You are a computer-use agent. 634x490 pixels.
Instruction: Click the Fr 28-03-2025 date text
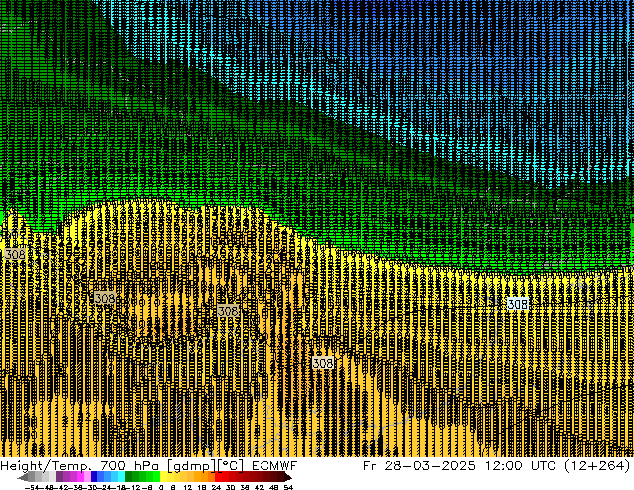pyautogui.click(x=419, y=466)
